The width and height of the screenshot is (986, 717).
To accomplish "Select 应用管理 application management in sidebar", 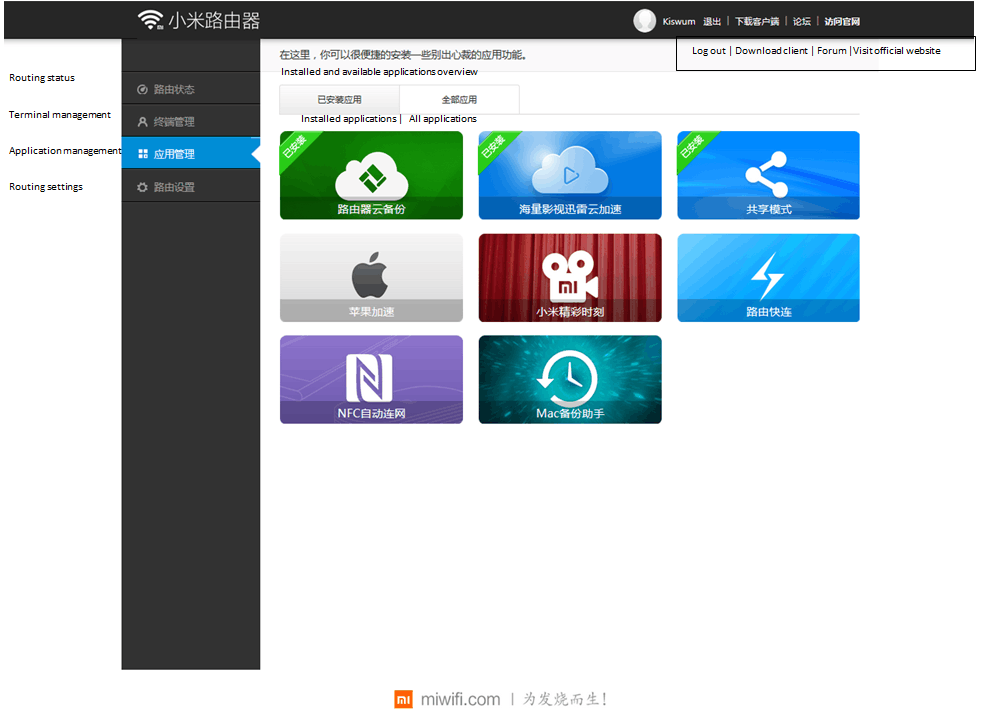I will pos(191,154).
